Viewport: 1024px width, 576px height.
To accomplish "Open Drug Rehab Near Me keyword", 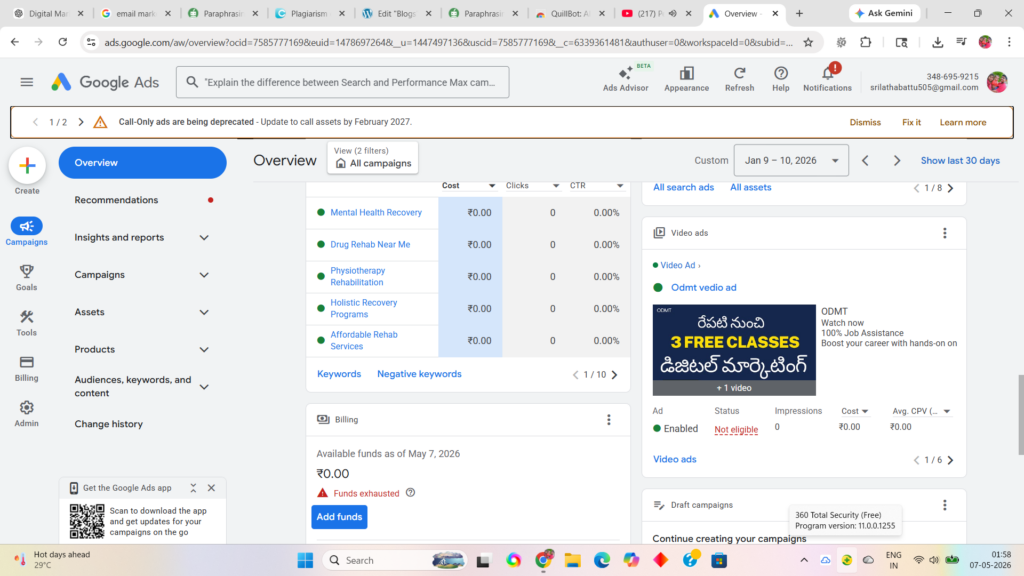I will pos(370,244).
